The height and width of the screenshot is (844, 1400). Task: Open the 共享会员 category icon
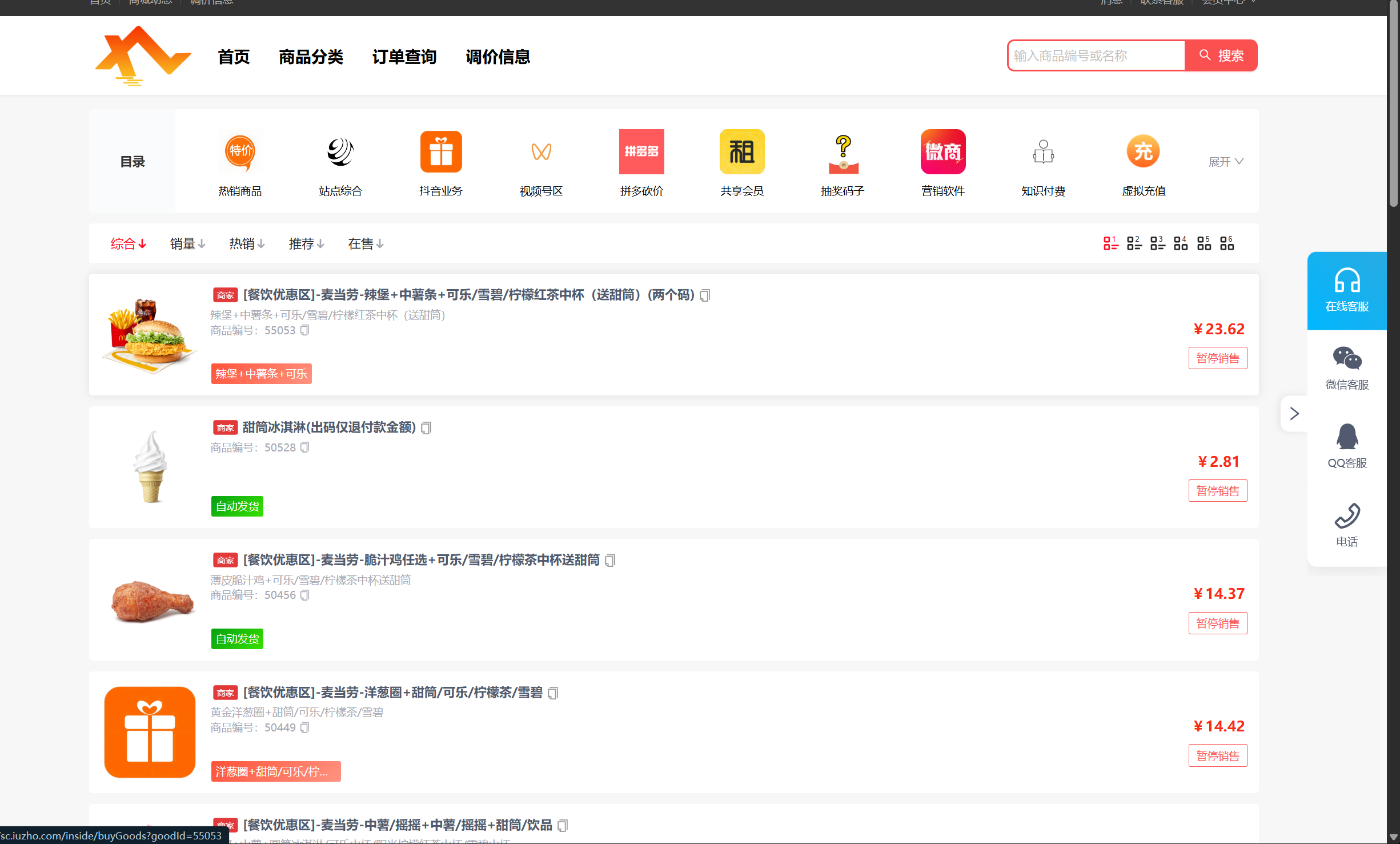(x=742, y=151)
